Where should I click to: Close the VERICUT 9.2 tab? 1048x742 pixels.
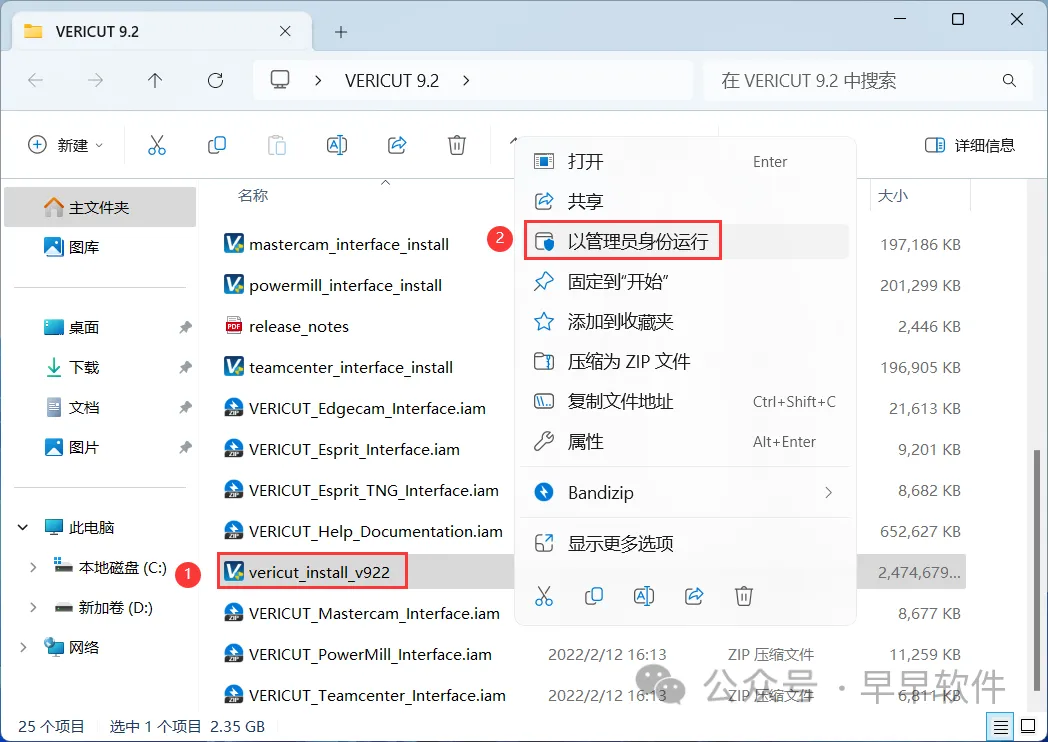[285, 31]
